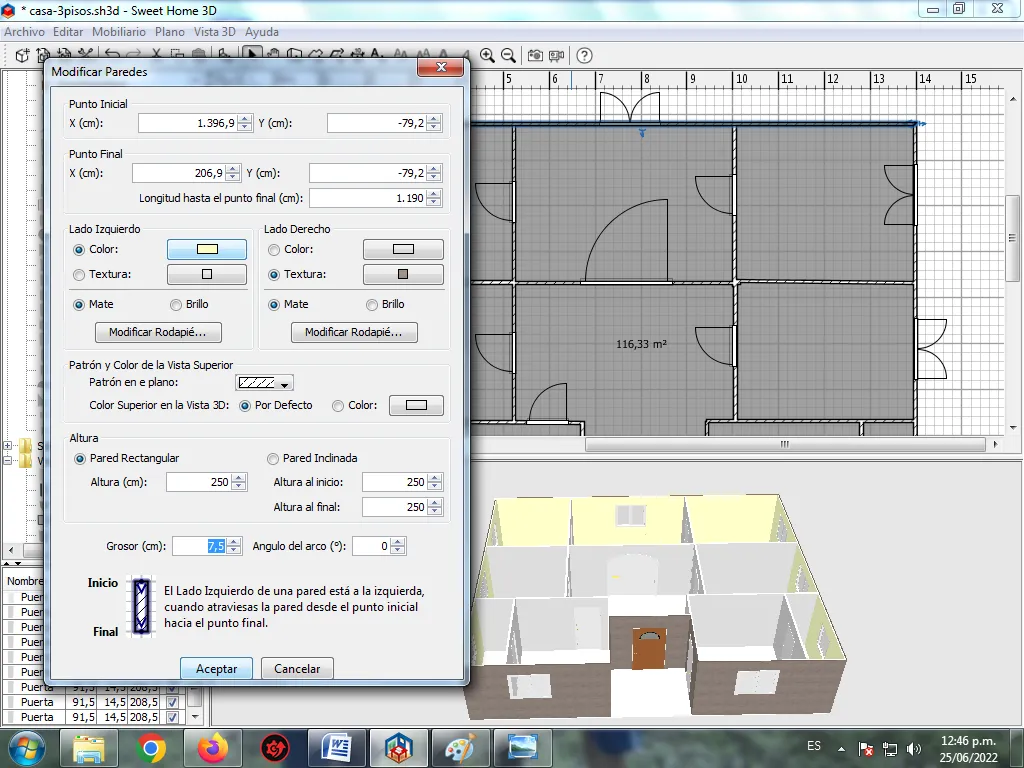Click the 116,33 m² room area label
This screenshot has width=1024, height=768.
(x=641, y=344)
